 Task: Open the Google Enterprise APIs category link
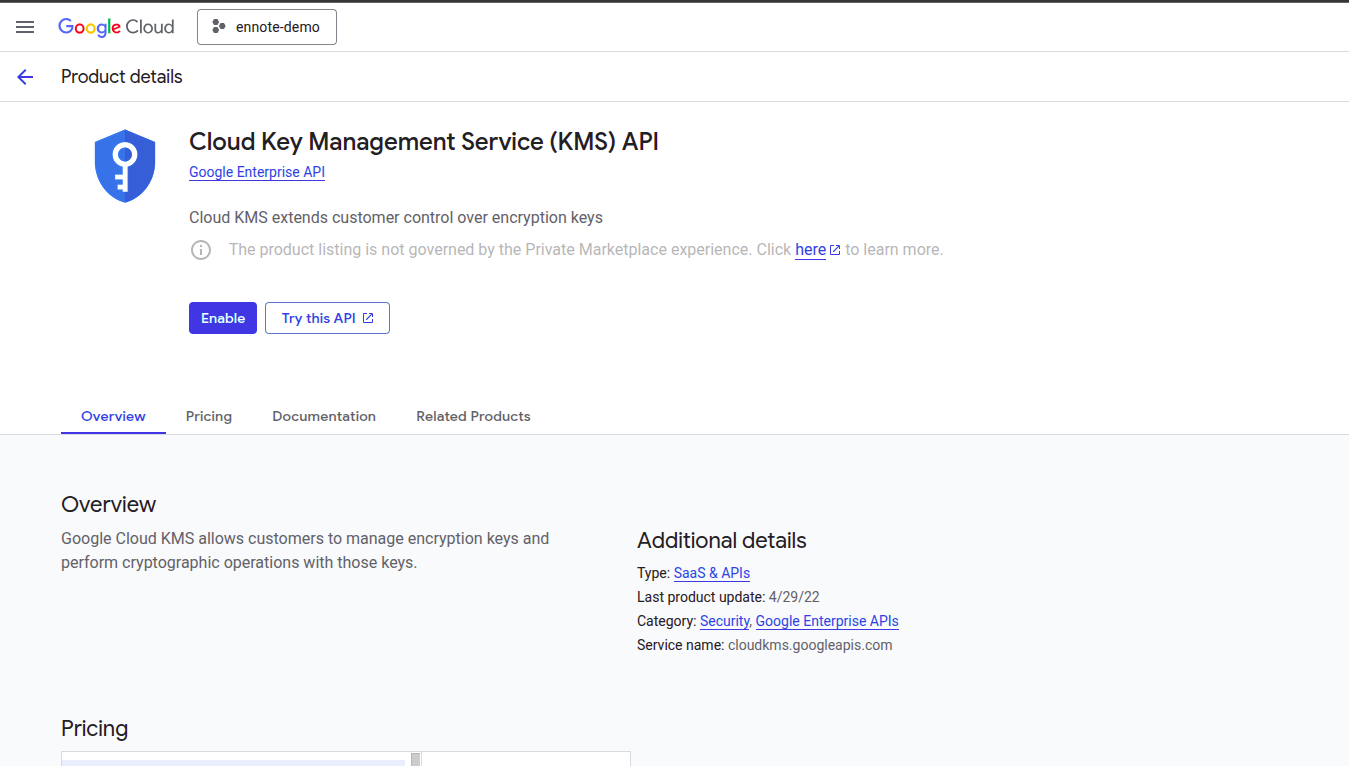click(x=827, y=621)
